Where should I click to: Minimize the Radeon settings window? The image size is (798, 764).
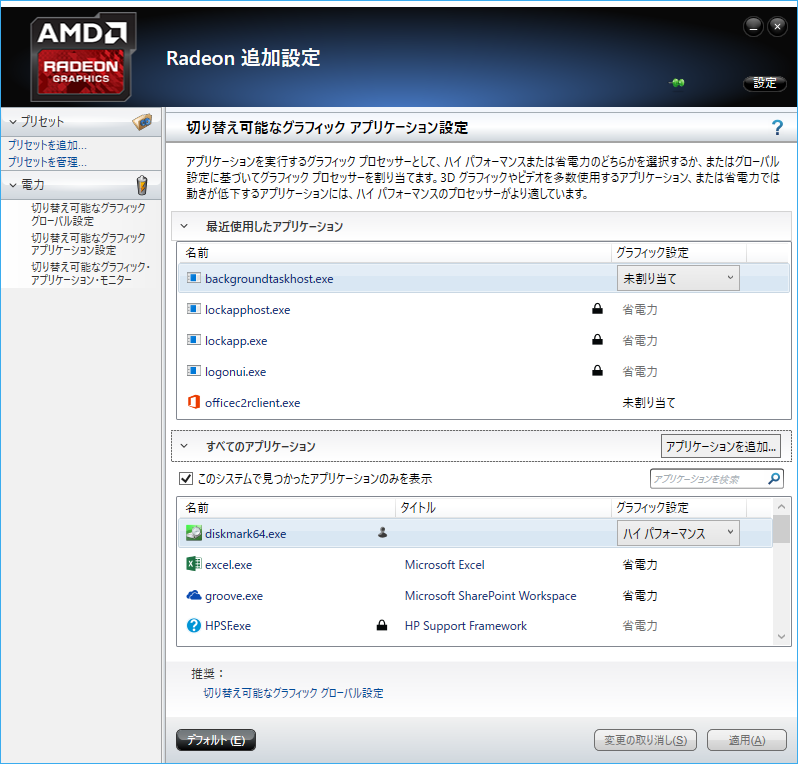[x=753, y=26]
